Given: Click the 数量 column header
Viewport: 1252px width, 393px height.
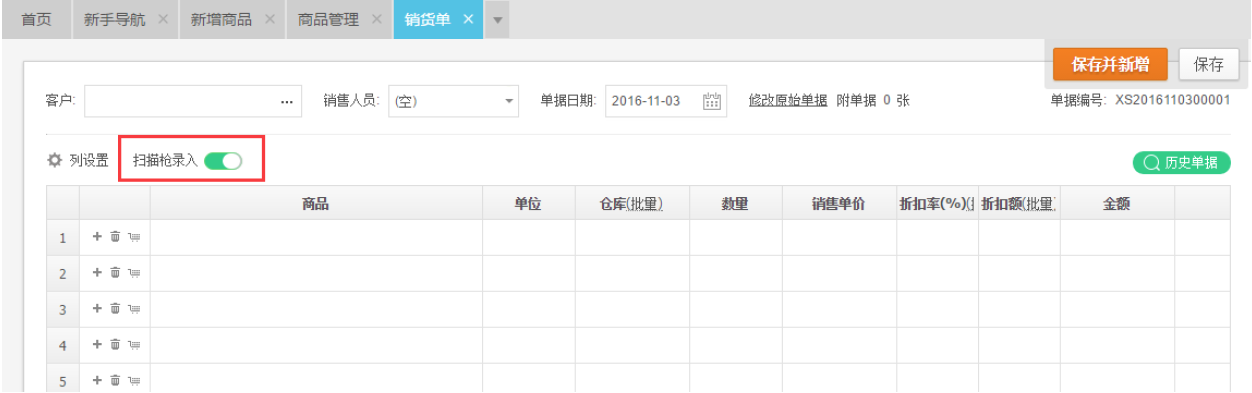Looking at the screenshot, I should coord(735,204).
